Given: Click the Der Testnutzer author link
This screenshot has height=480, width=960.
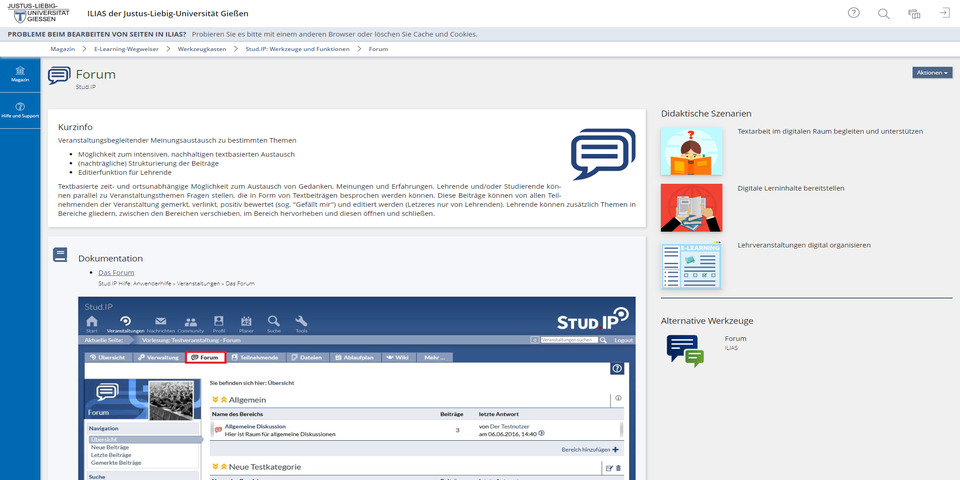Looking at the screenshot, I should click(510, 426).
